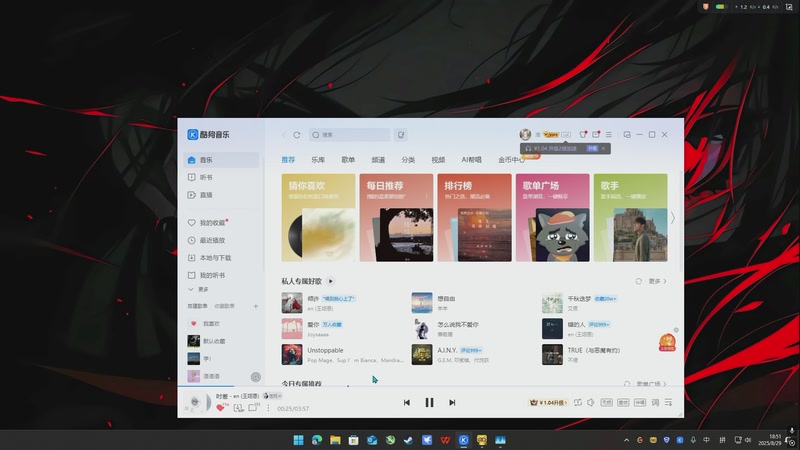800x450 pixels.
Task: Toggle the lossless quality button in player bar
Action: click(606, 403)
